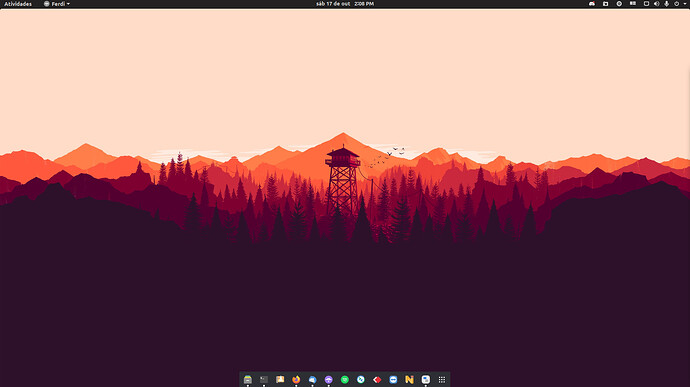Open the volume indicator in top bar
The image size is (690, 387).
pos(656,4)
